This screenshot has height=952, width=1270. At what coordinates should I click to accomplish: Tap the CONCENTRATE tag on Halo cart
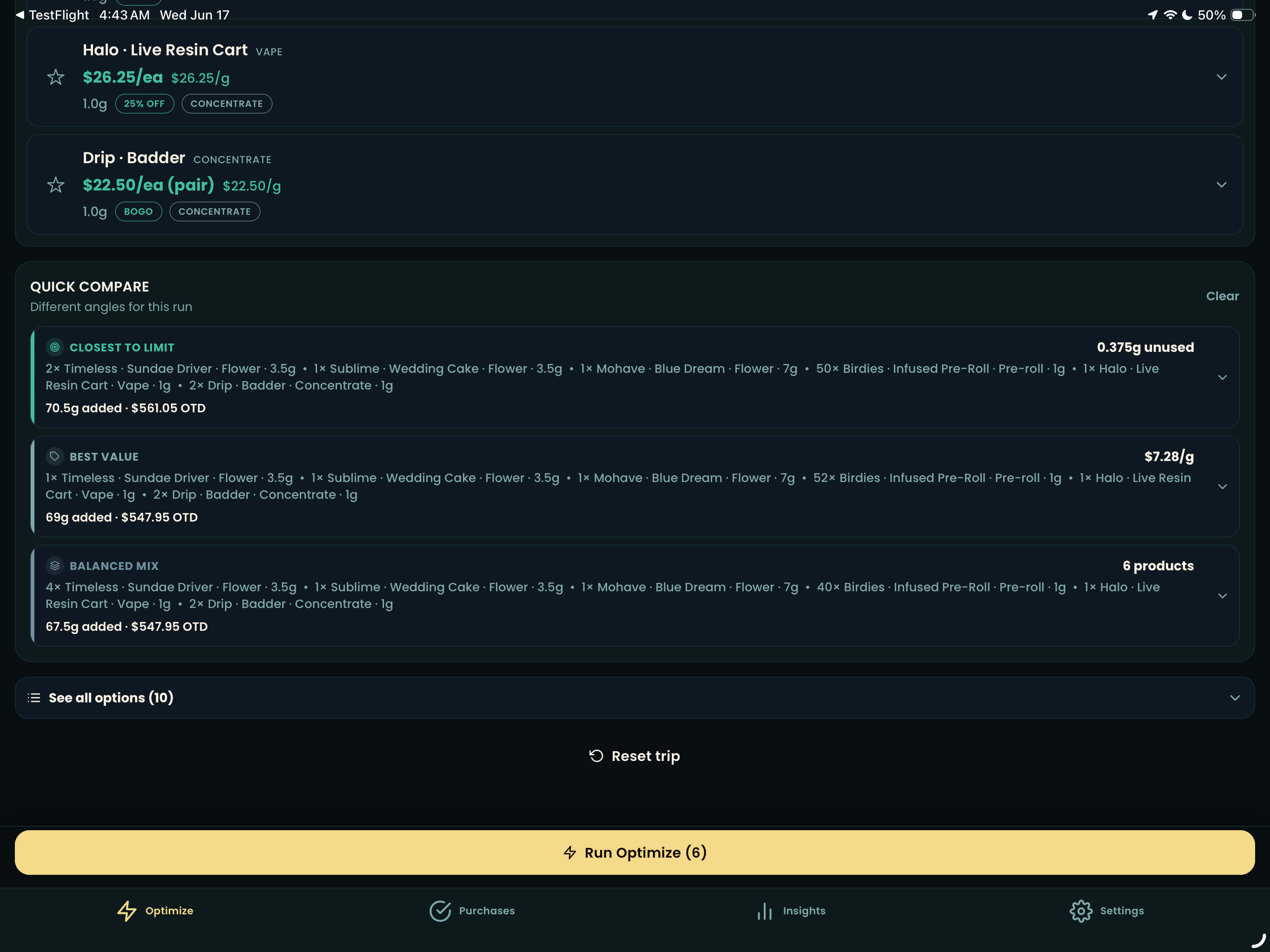(227, 104)
